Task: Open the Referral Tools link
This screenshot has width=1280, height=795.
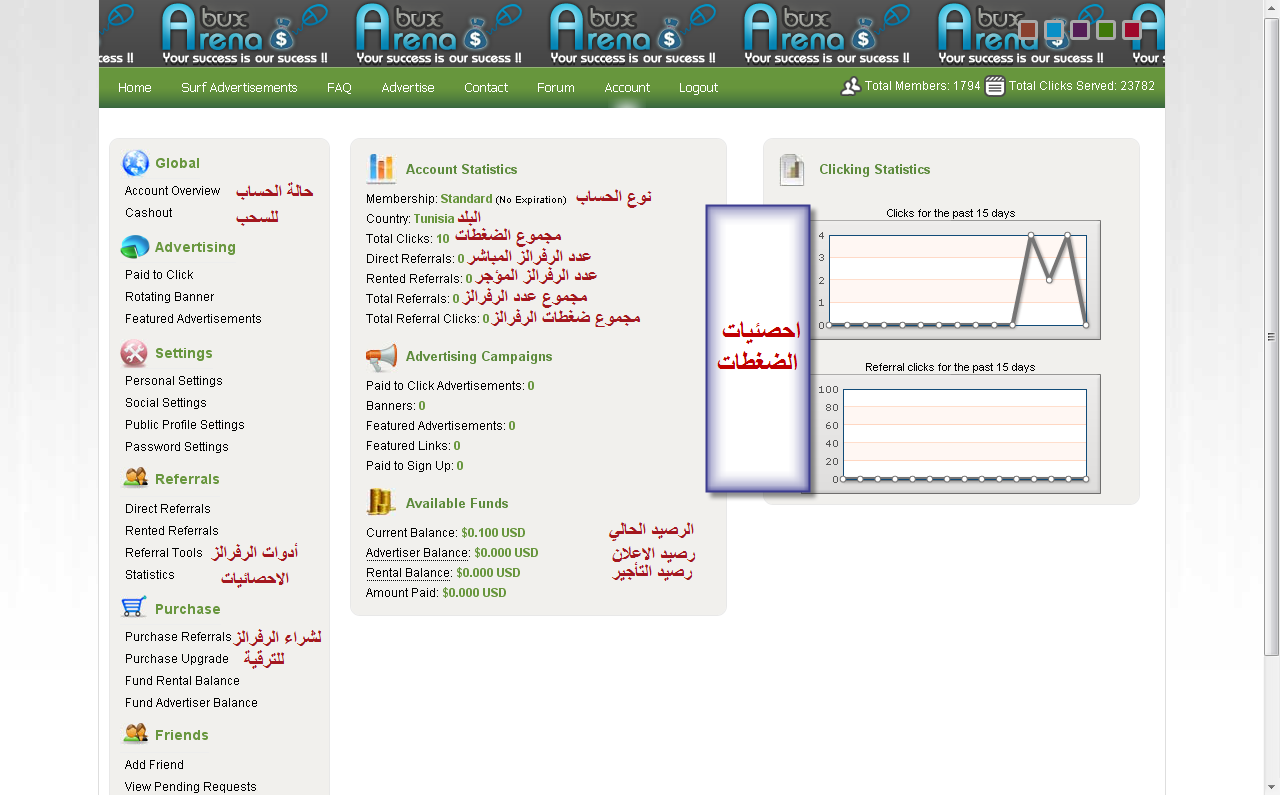Action: [x=164, y=553]
